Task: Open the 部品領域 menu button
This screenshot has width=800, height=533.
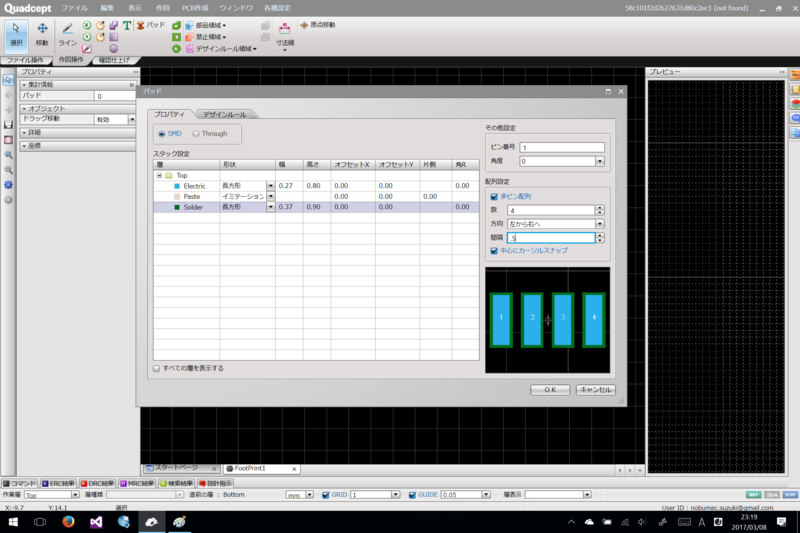Action: [x=206, y=25]
